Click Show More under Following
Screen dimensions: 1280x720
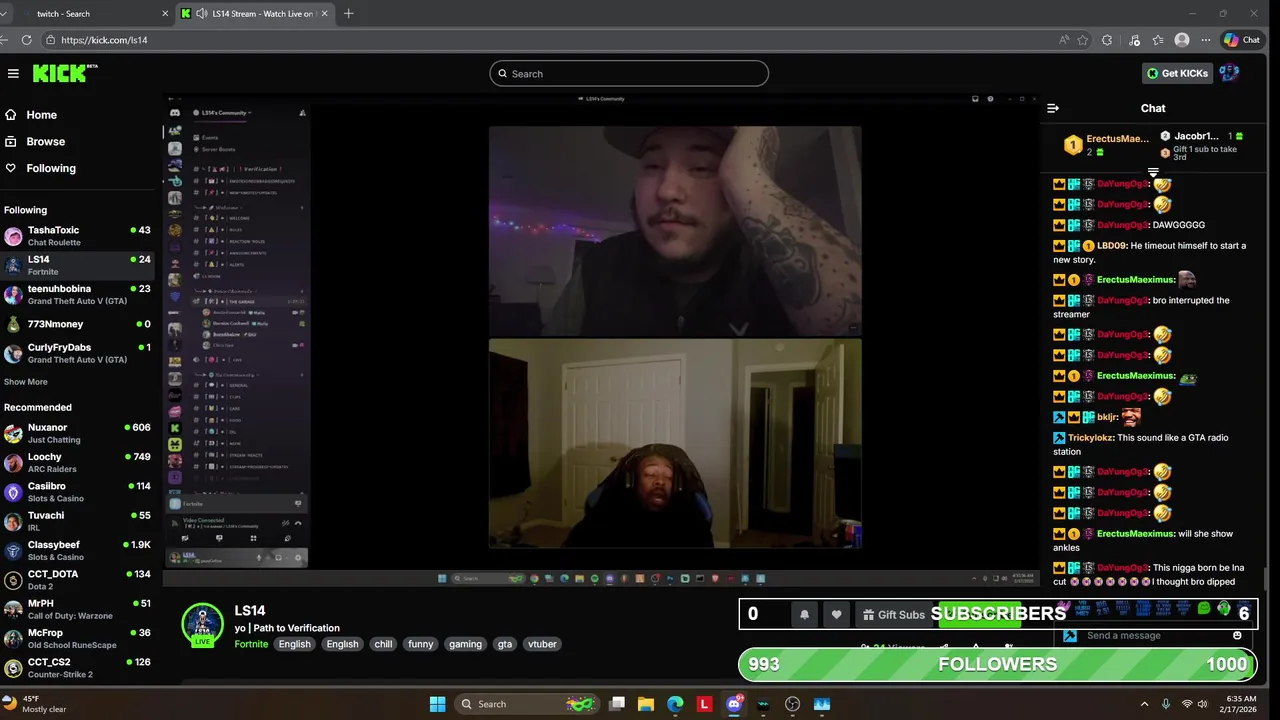point(25,382)
